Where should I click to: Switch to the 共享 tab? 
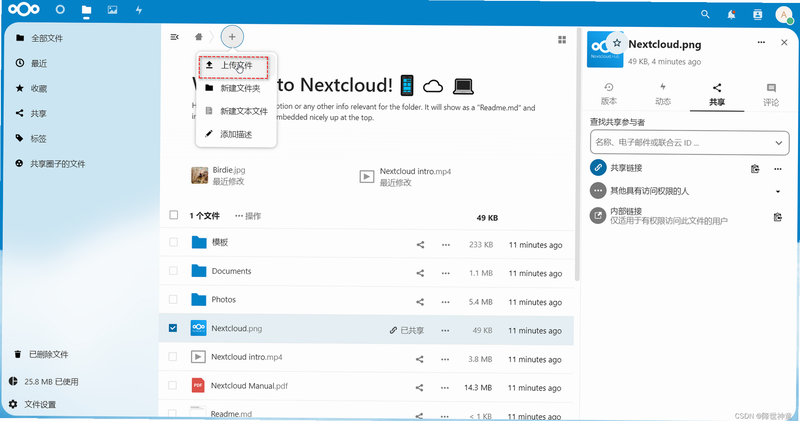pyautogui.click(x=717, y=94)
